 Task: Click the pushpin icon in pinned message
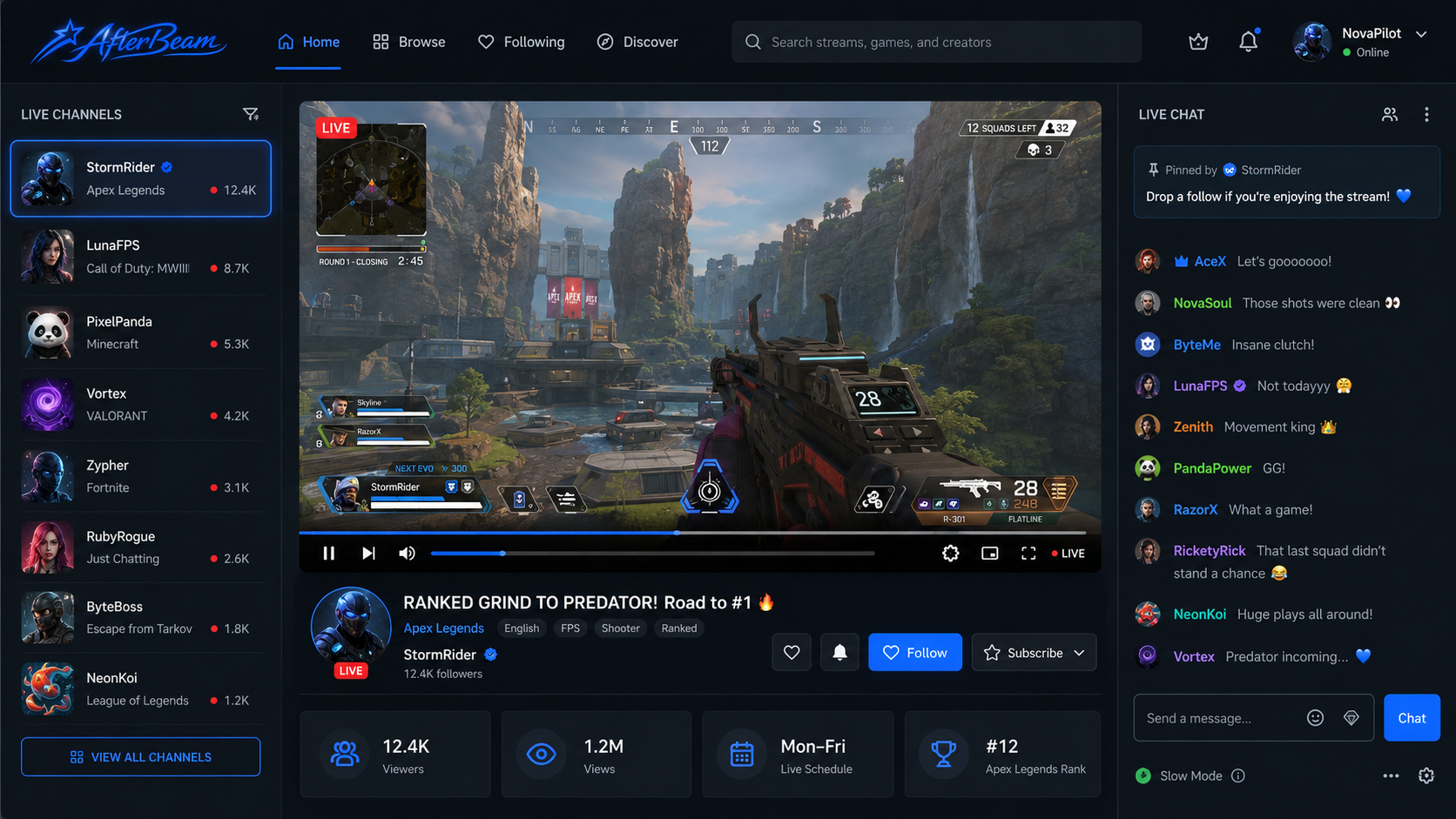1153,170
